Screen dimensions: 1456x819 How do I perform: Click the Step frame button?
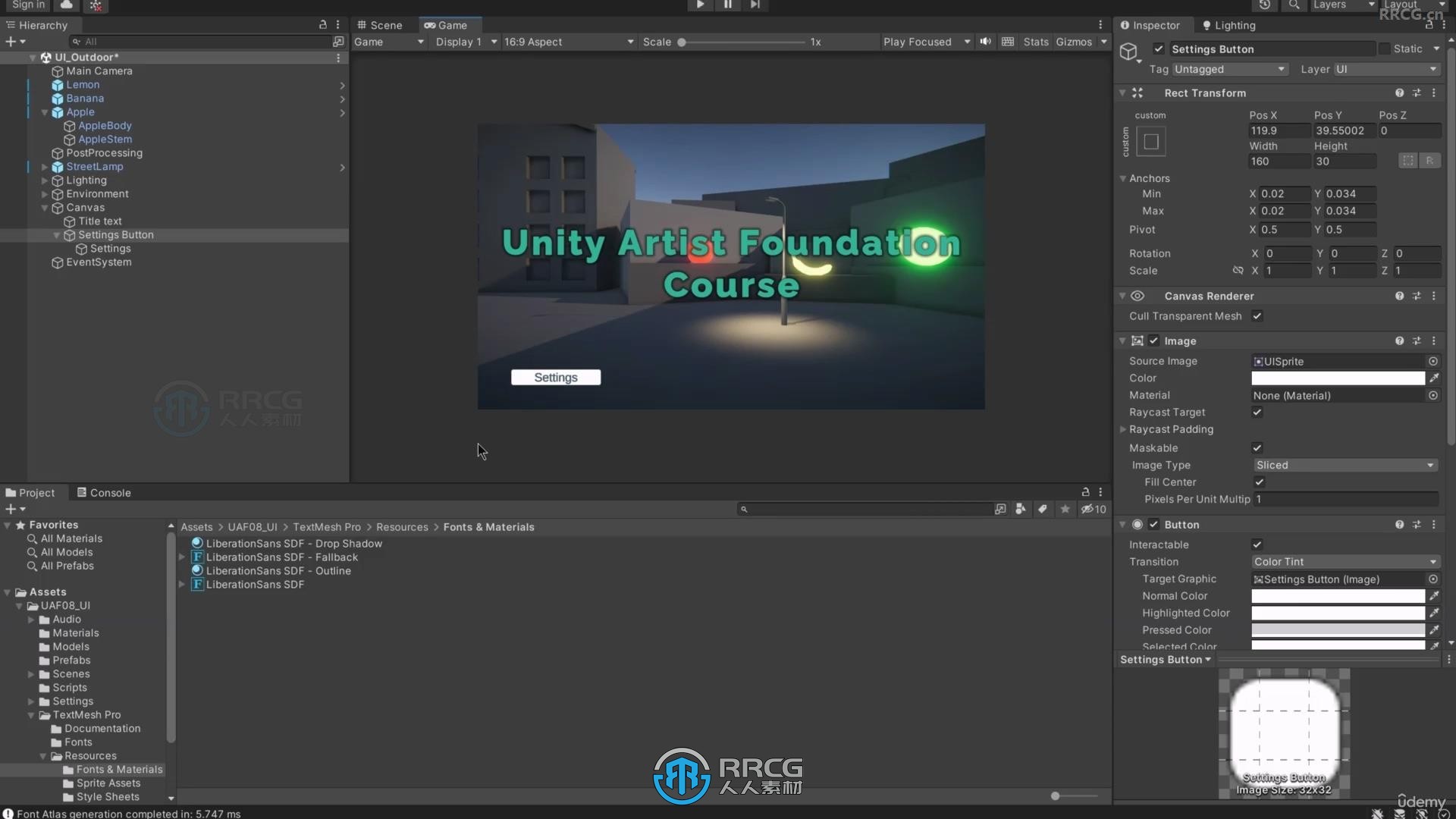[755, 5]
